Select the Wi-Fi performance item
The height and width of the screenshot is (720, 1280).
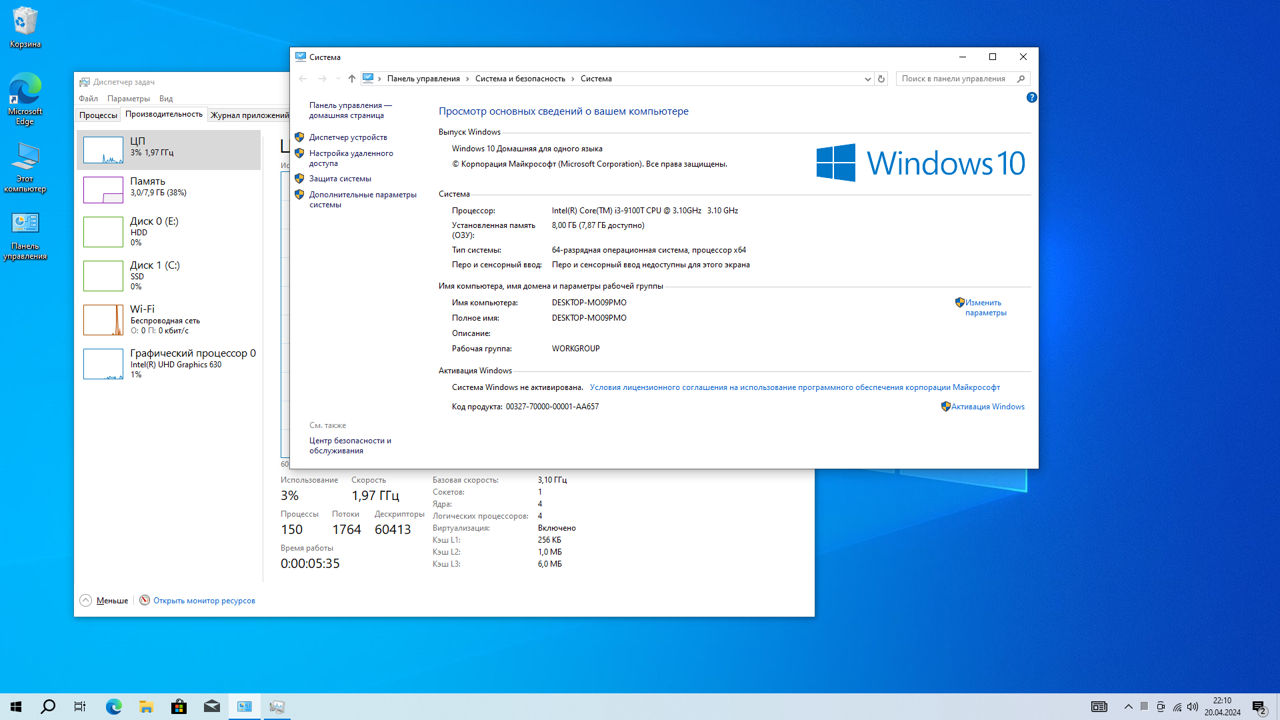click(x=168, y=319)
